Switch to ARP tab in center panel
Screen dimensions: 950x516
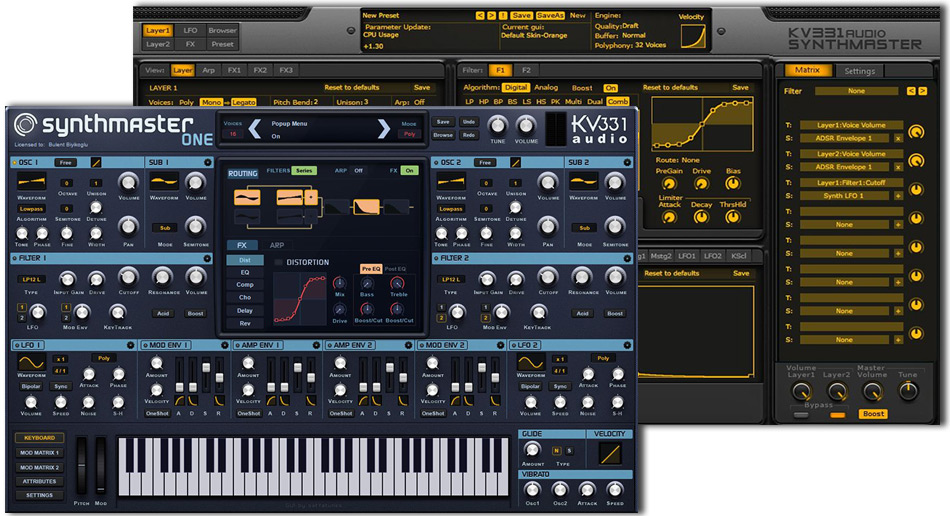[277, 245]
